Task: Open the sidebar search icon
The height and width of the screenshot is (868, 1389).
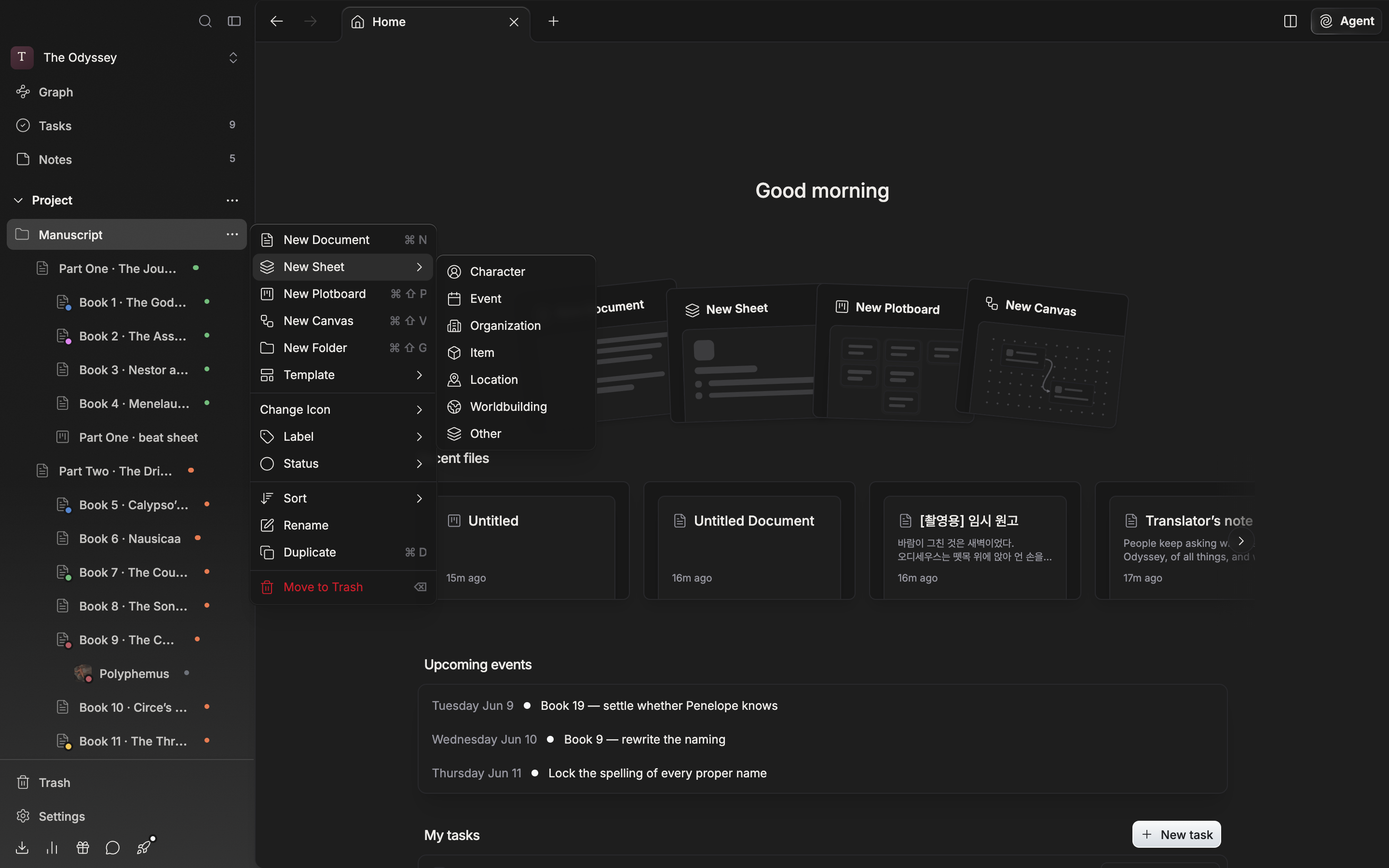Action: tap(205, 21)
